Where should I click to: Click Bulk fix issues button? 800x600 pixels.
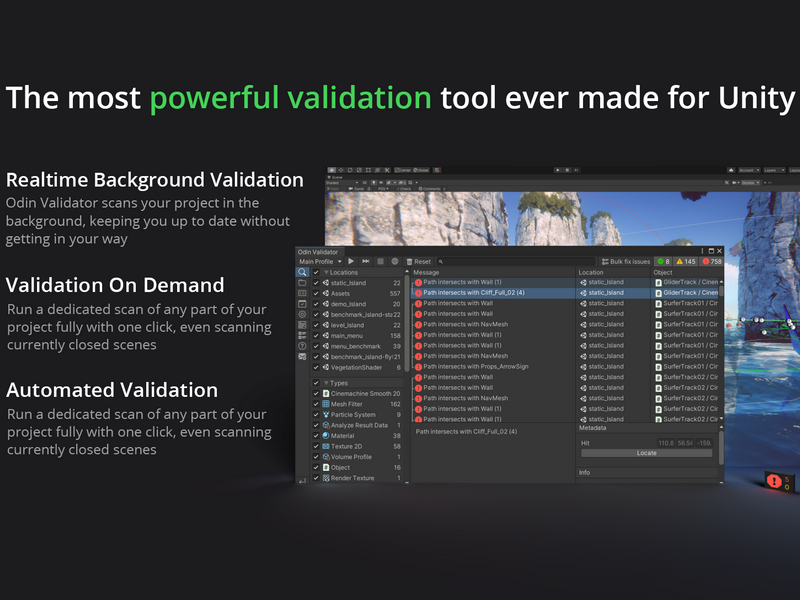[626, 261]
